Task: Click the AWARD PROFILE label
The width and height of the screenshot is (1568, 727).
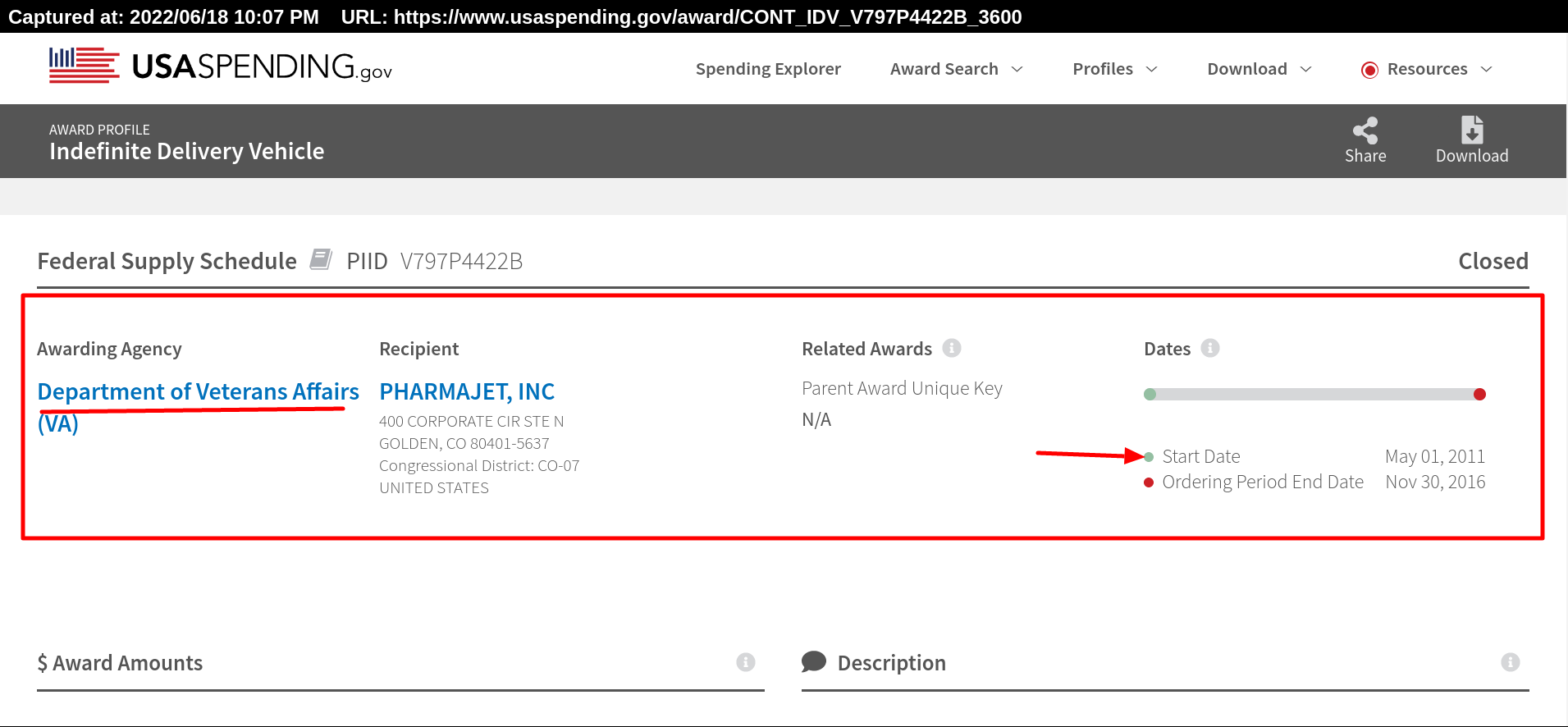Action: [99, 130]
